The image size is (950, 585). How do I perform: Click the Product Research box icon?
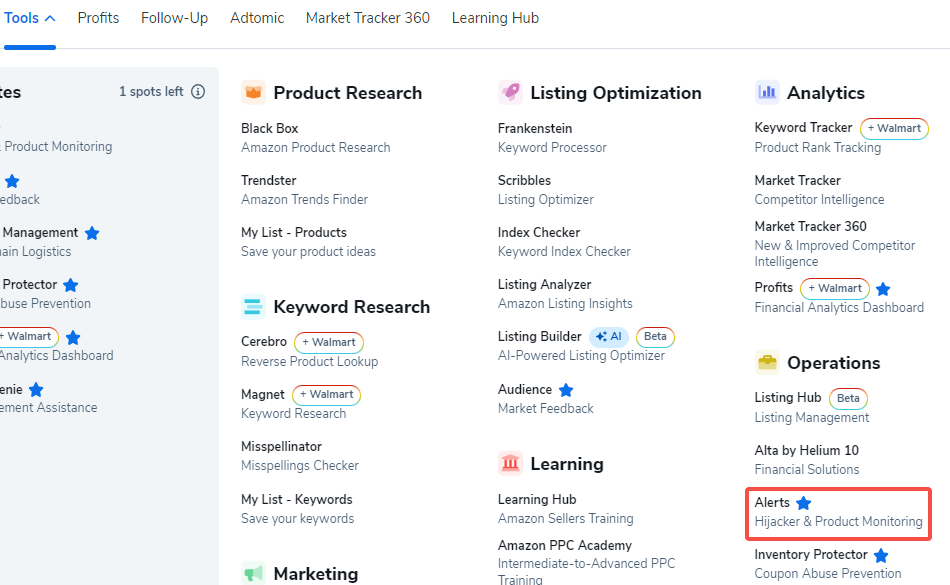click(253, 93)
